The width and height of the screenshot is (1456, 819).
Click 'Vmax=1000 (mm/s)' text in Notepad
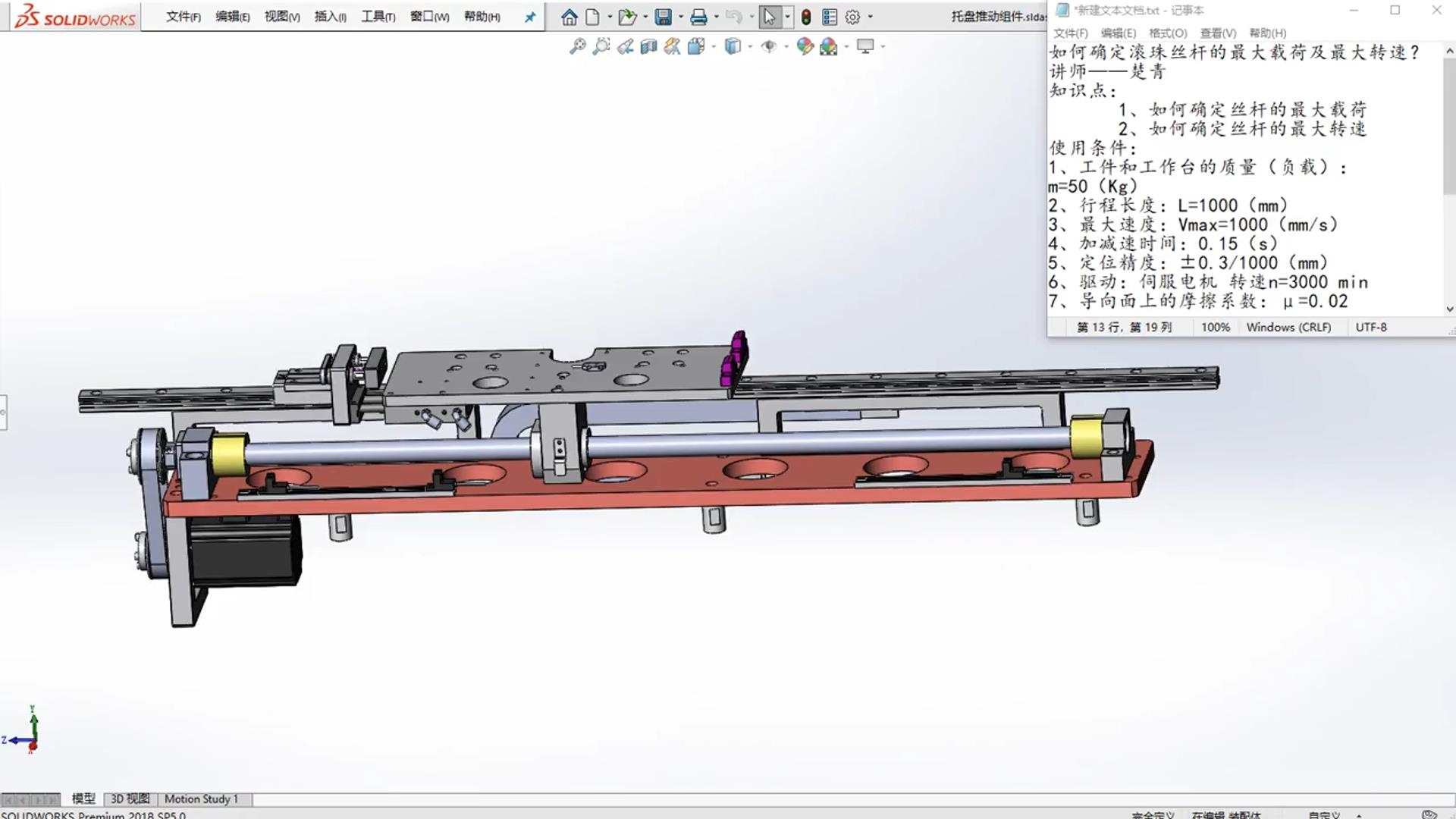click(x=1258, y=224)
